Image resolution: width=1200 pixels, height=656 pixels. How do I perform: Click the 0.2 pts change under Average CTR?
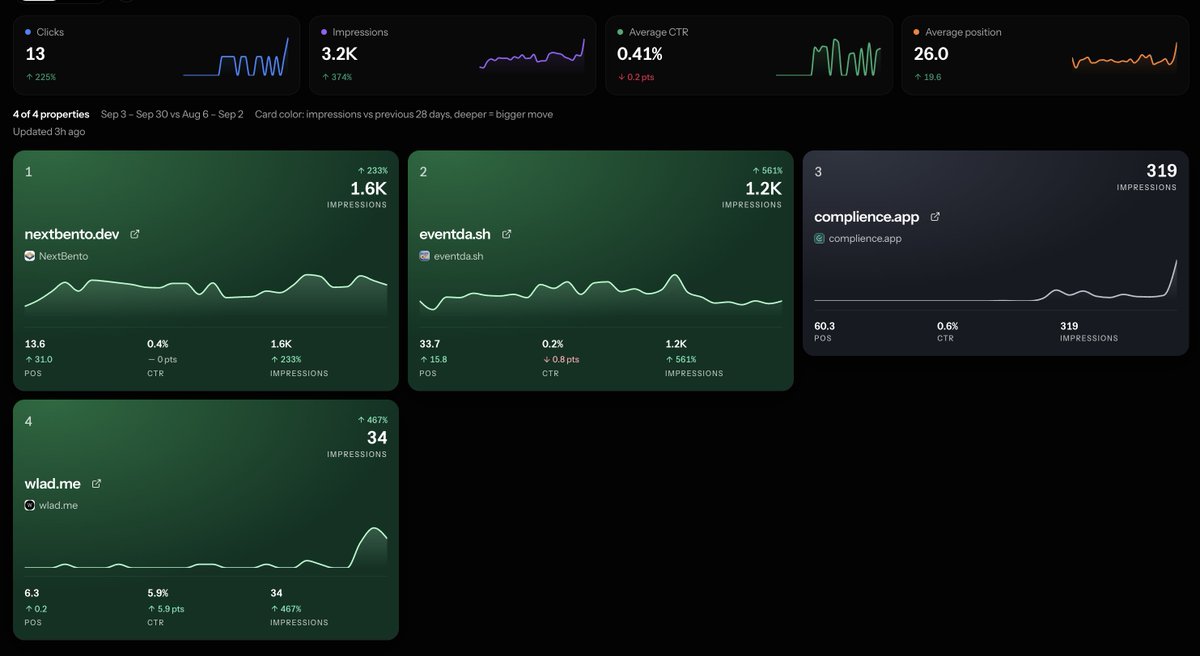click(x=638, y=77)
